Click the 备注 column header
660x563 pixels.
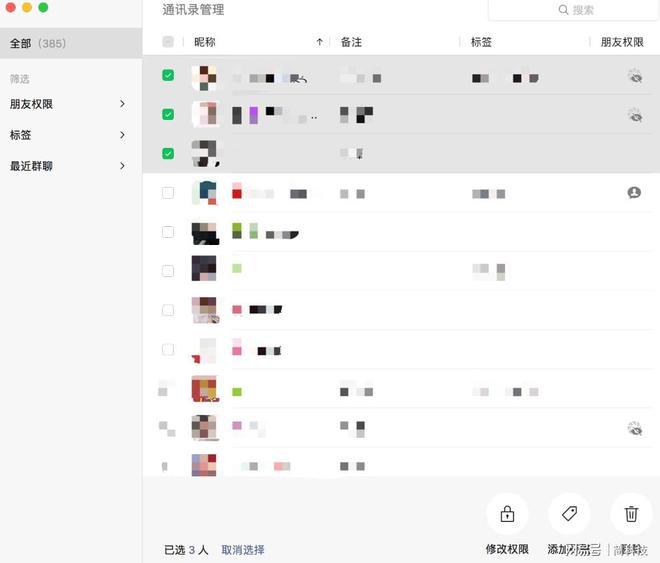351,42
